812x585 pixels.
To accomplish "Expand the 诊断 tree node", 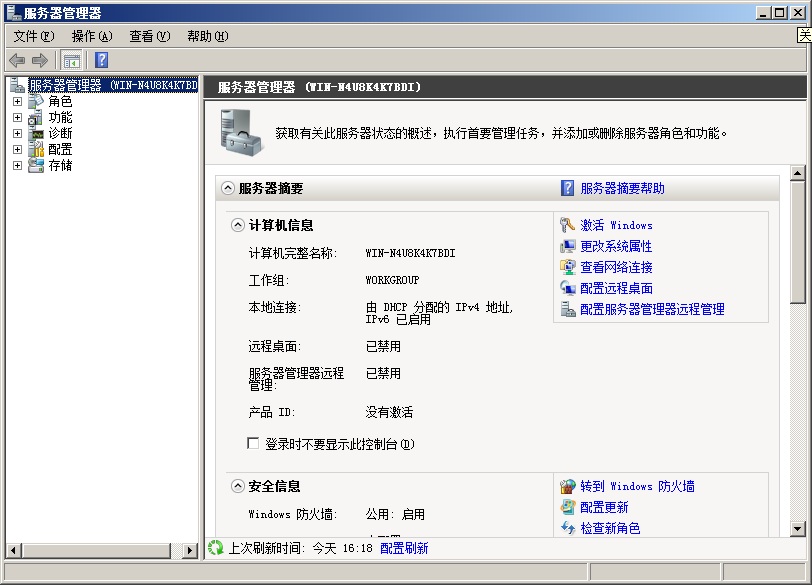I will pos(17,134).
